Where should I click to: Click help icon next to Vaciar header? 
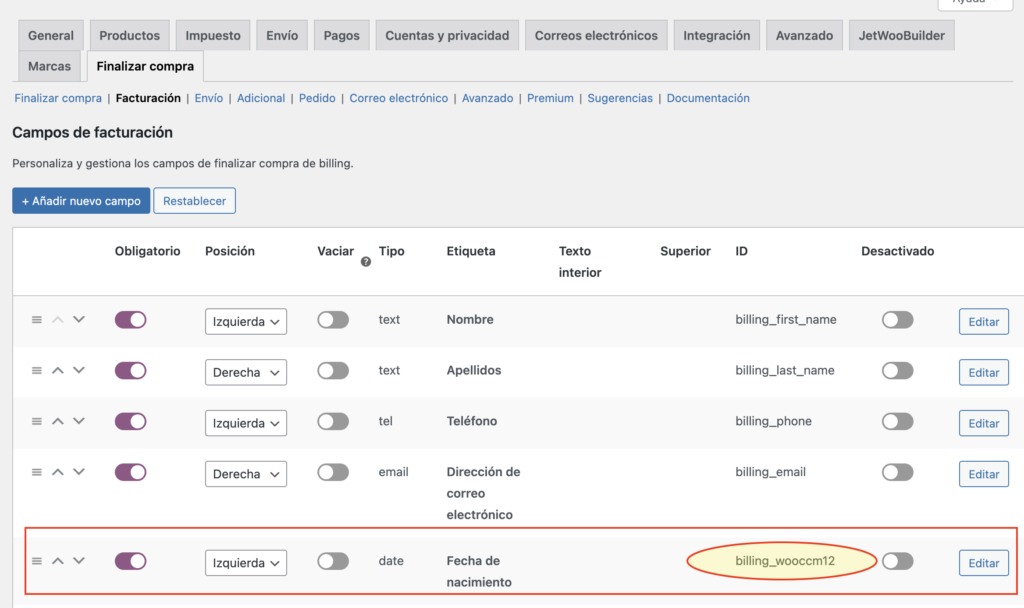pos(365,261)
